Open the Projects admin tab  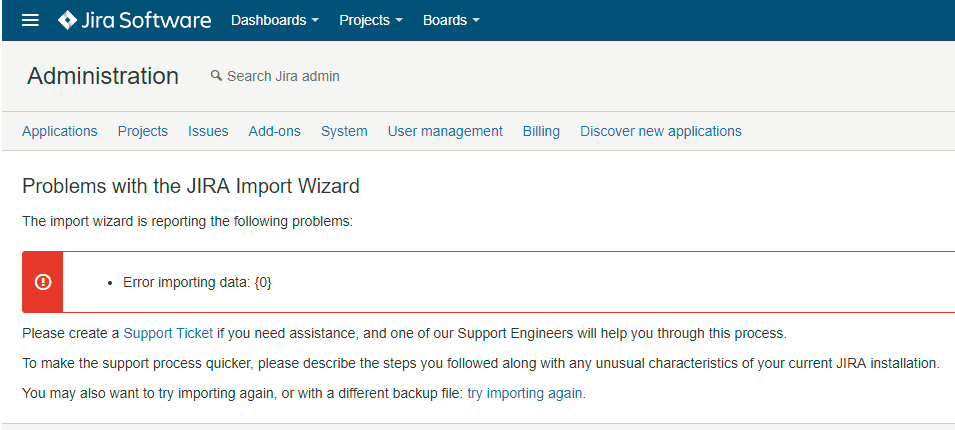(143, 131)
